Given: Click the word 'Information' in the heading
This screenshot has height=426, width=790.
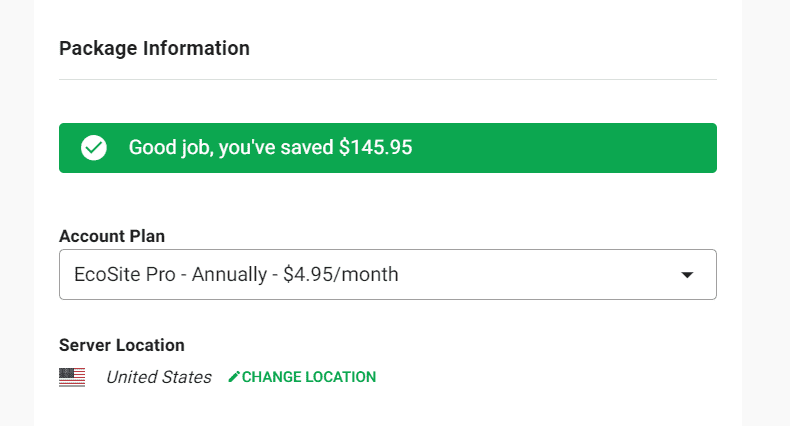Looking at the screenshot, I should point(196,48).
